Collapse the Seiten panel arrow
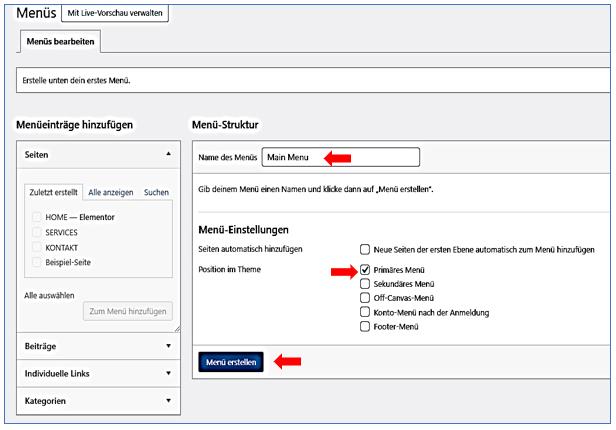 tap(167, 156)
